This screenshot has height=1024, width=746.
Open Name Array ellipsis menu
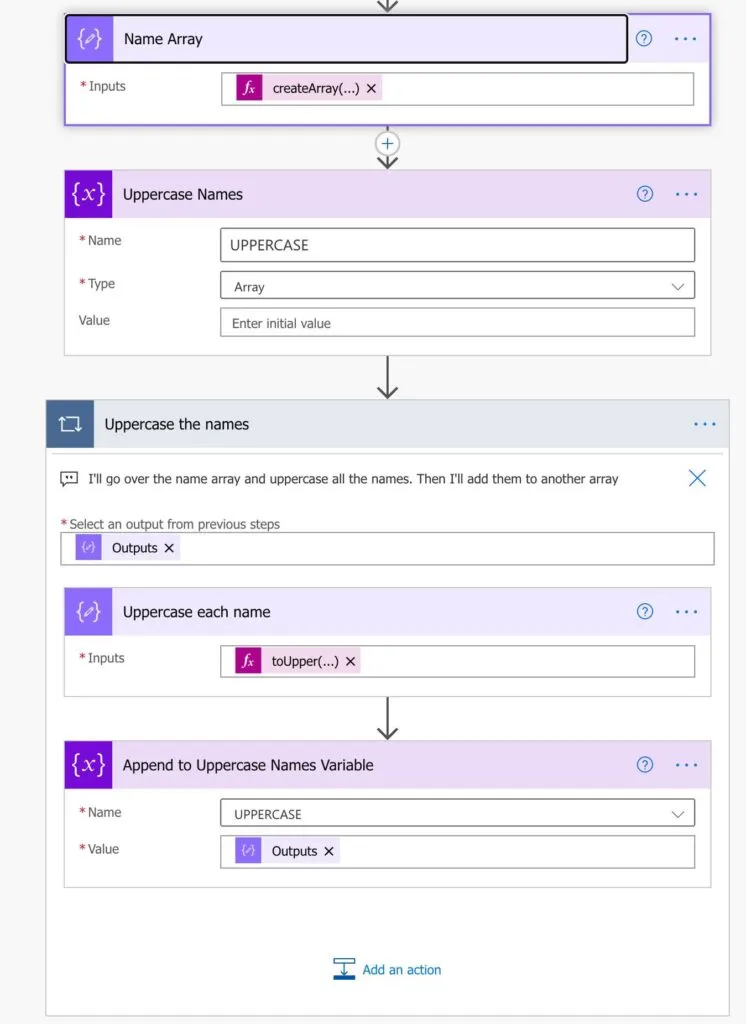[x=685, y=39]
